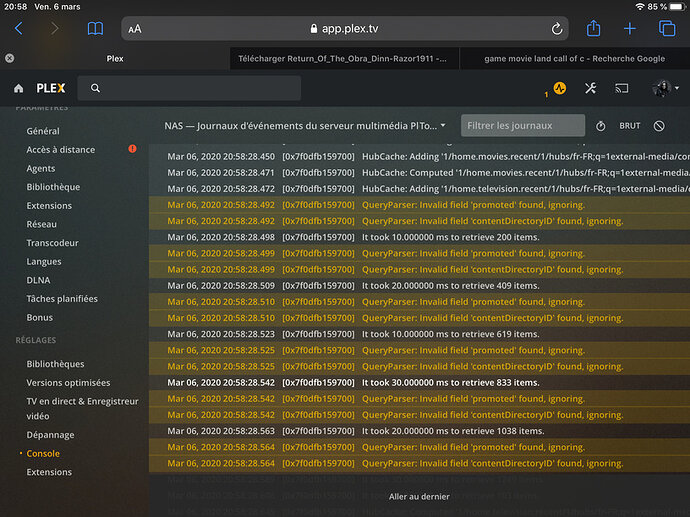Focus the Plex search field
The image size is (690, 517).
(x=189, y=88)
